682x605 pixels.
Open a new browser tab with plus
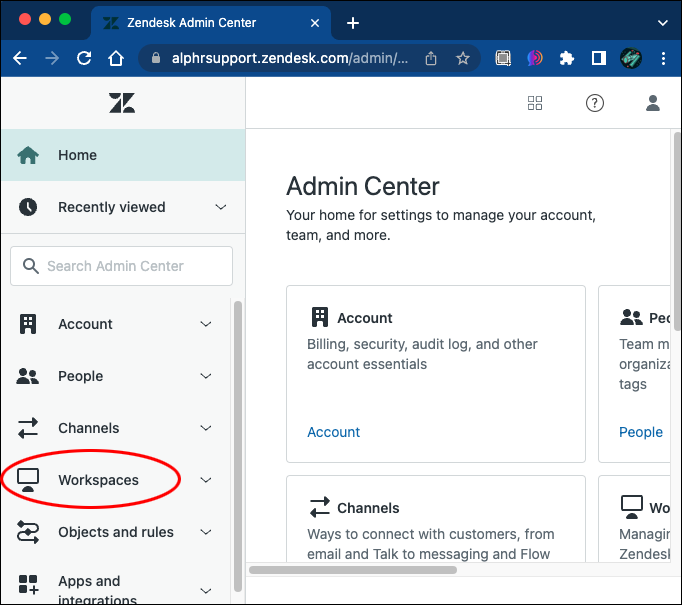coord(353,23)
